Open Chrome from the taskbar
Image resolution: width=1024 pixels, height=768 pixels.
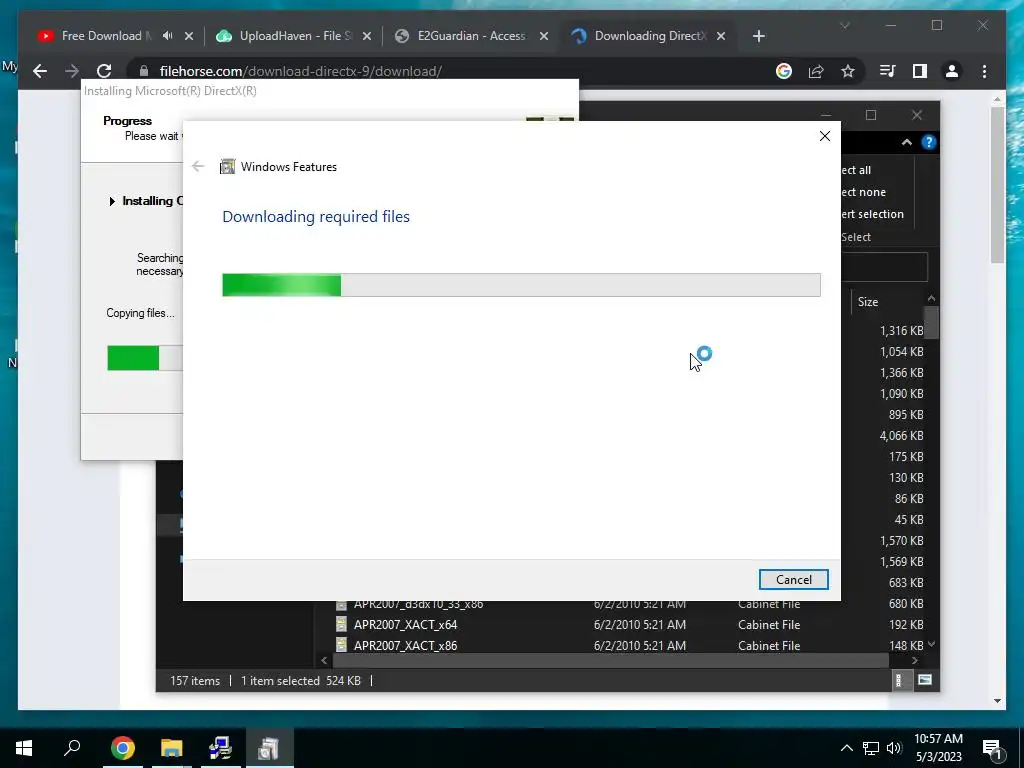[x=123, y=748]
